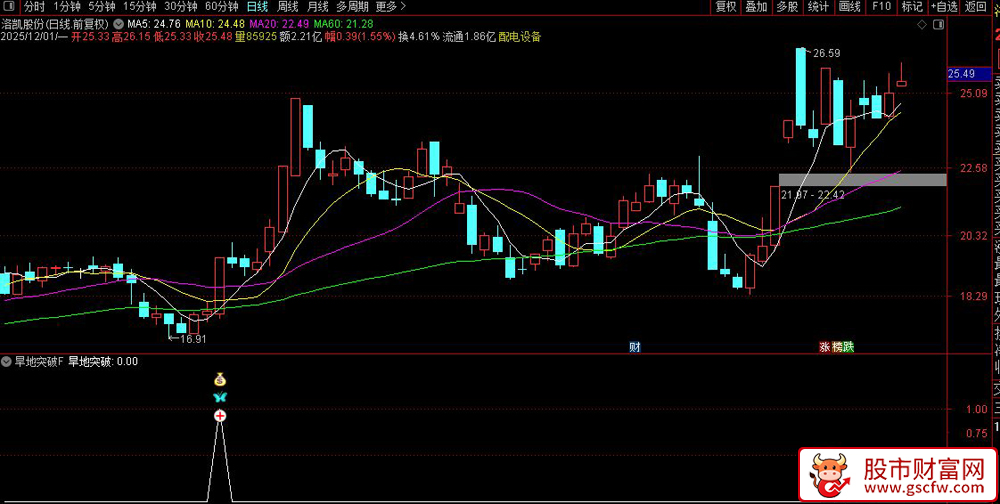Expand the 旱地突破F indicator dropdown arrow
The image size is (1000, 504).
[6, 361]
